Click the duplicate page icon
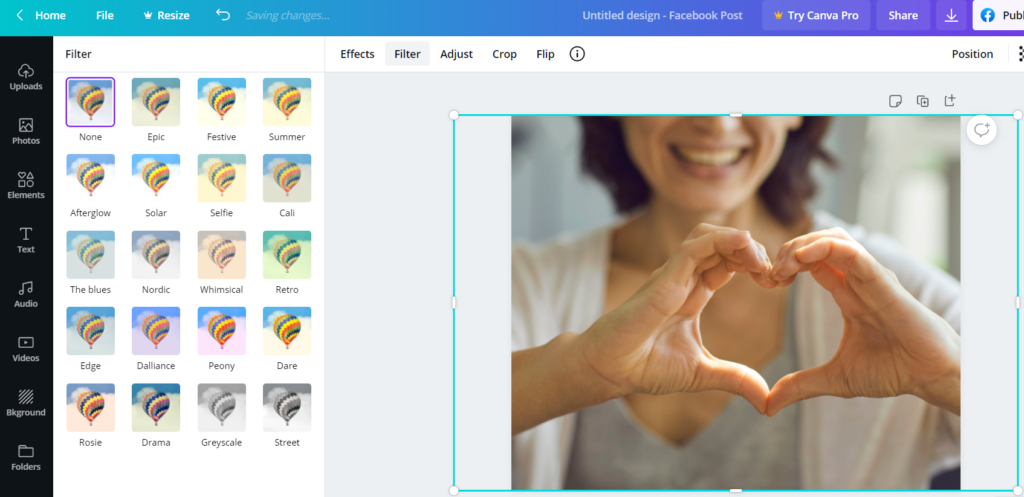Image resolution: width=1024 pixels, height=497 pixels. [x=923, y=101]
